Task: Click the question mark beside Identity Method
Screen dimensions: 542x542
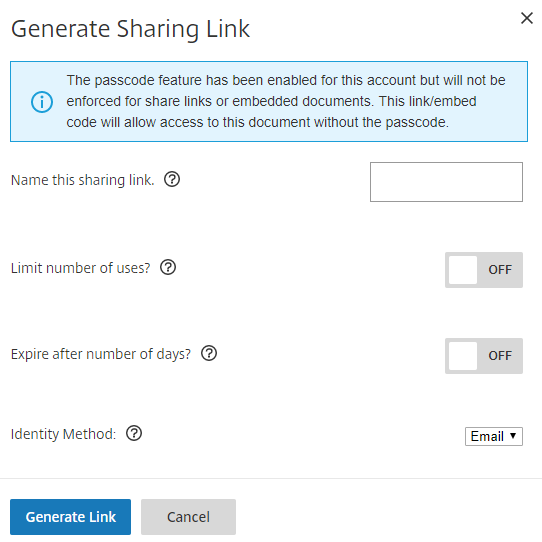Action: coord(134,433)
